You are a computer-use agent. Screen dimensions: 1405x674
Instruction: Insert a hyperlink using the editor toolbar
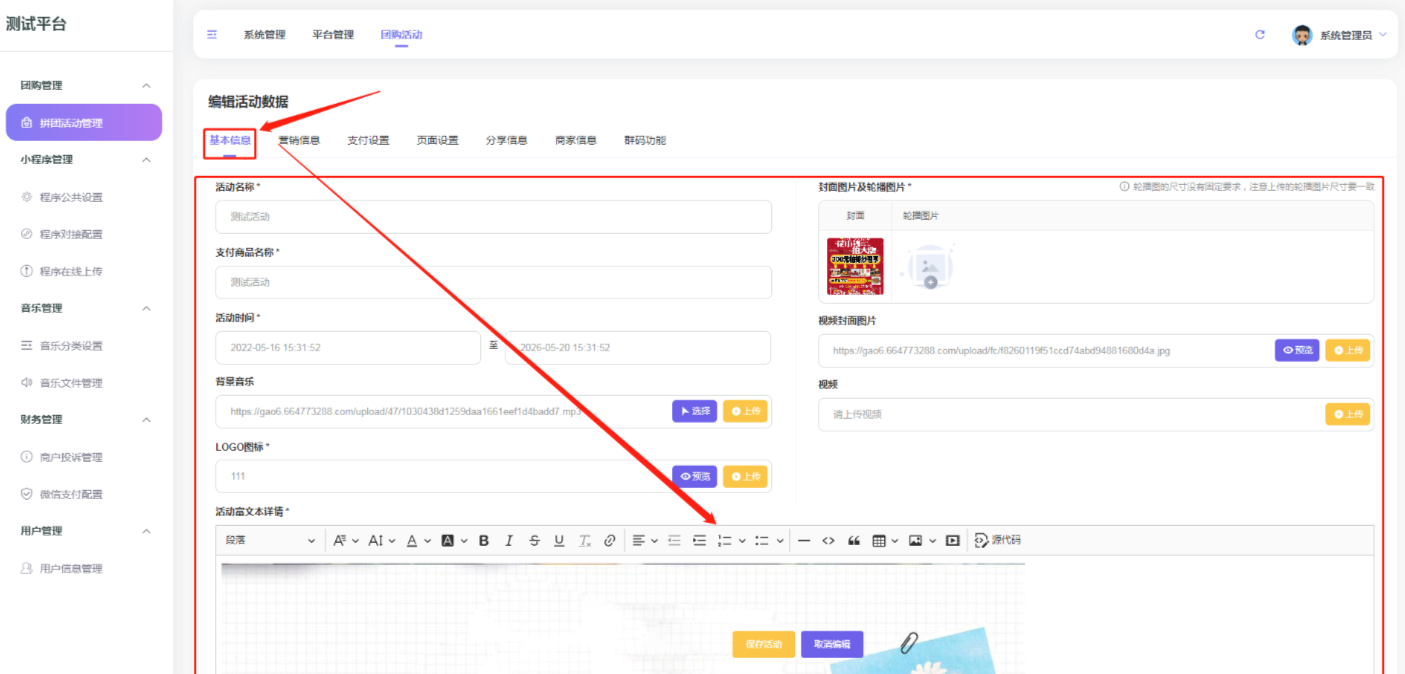coord(610,540)
